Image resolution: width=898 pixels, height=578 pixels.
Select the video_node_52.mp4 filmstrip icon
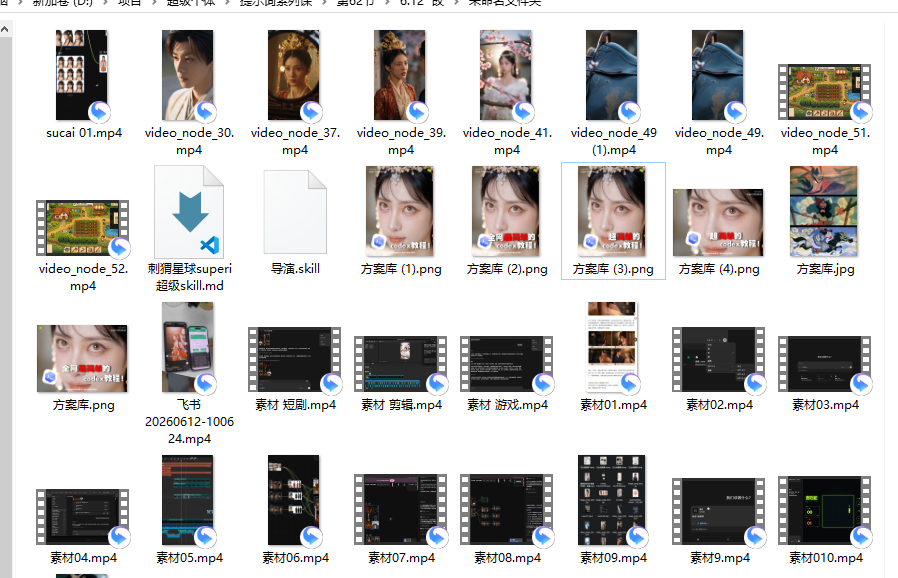coord(82,228)
